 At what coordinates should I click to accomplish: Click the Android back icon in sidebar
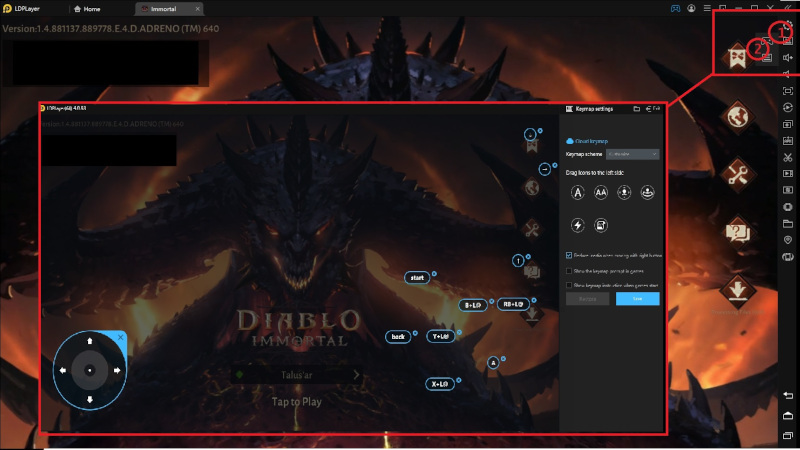tap(788, 395)
